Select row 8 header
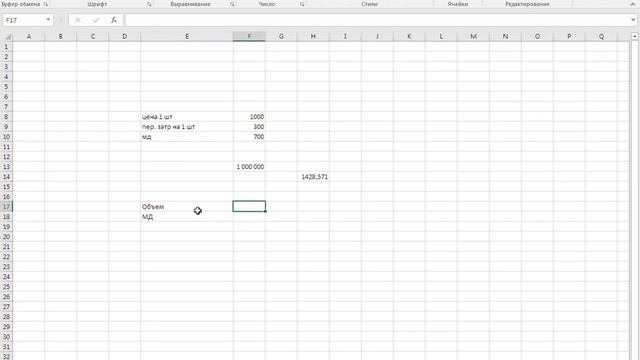This screenshot has width=640, height=360. [6, 117]
